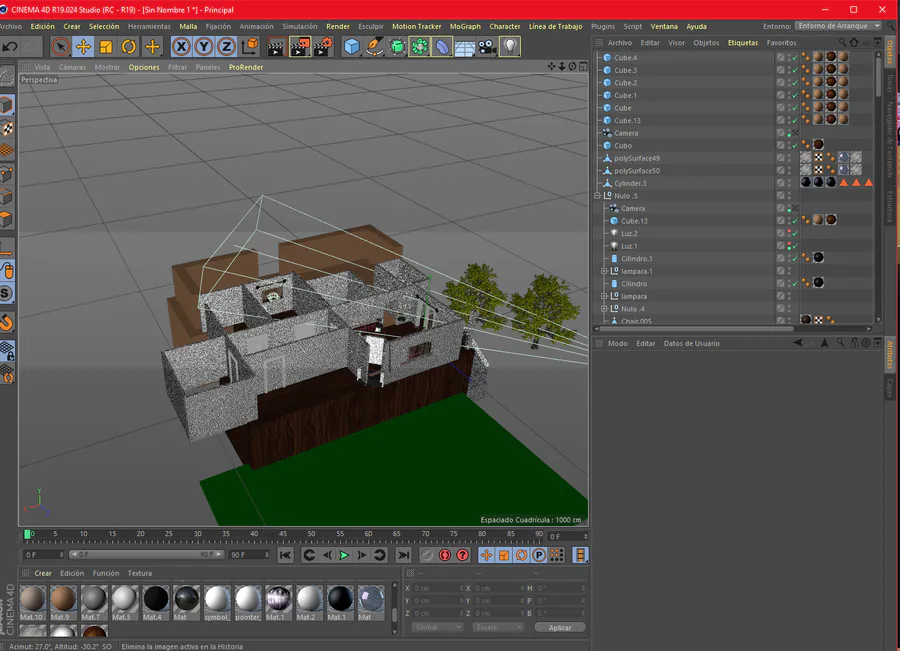This screenshot has width=900, height=651.
Task: Toggle the Luz.2 enable checkmark
Action: click(x=795, y=234)
